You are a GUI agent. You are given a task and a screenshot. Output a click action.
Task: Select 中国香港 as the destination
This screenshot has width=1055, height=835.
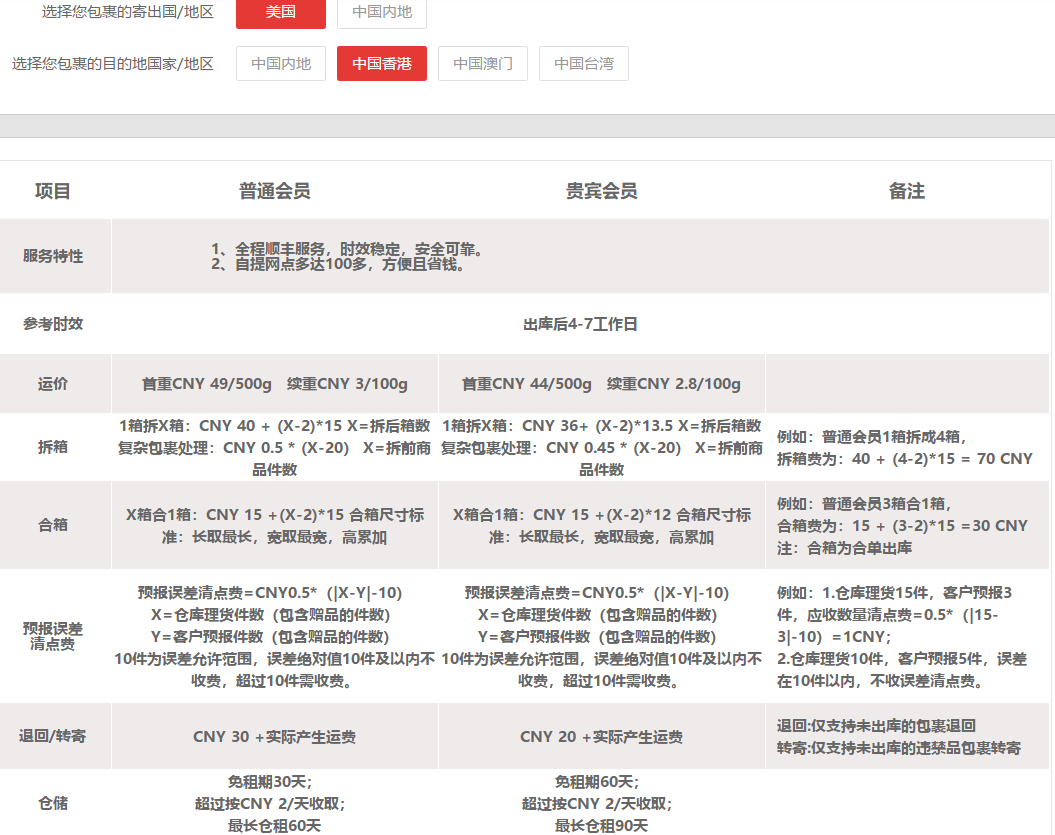(382, 63)
